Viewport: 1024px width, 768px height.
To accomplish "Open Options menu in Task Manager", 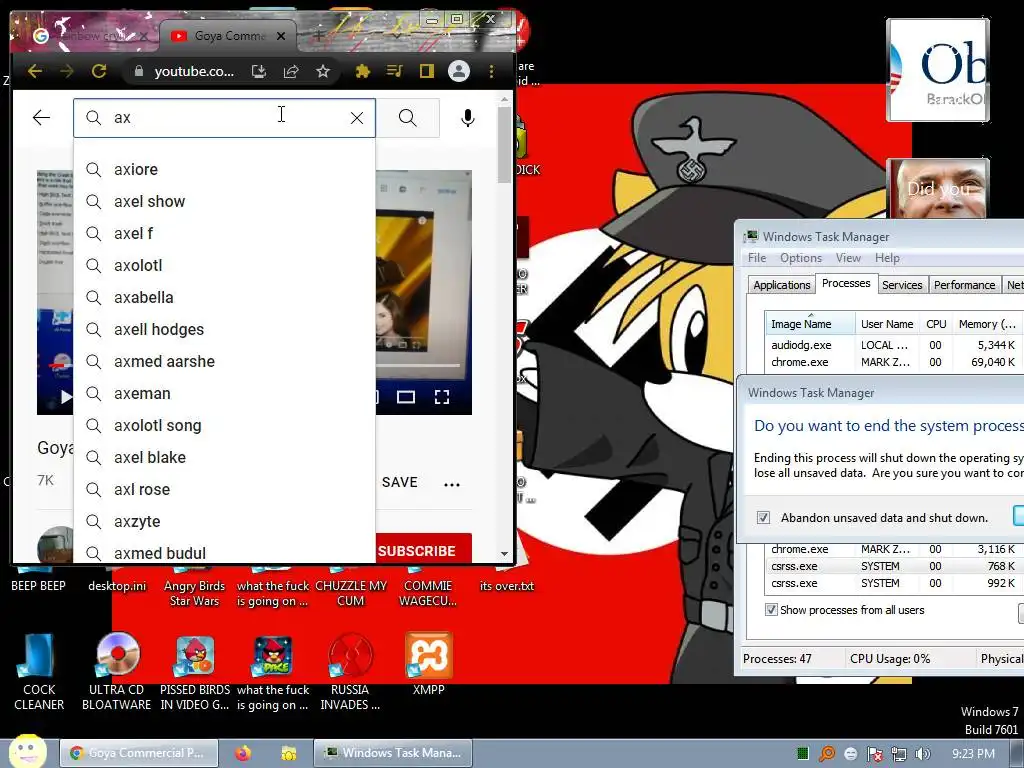I will coord(801,258).
